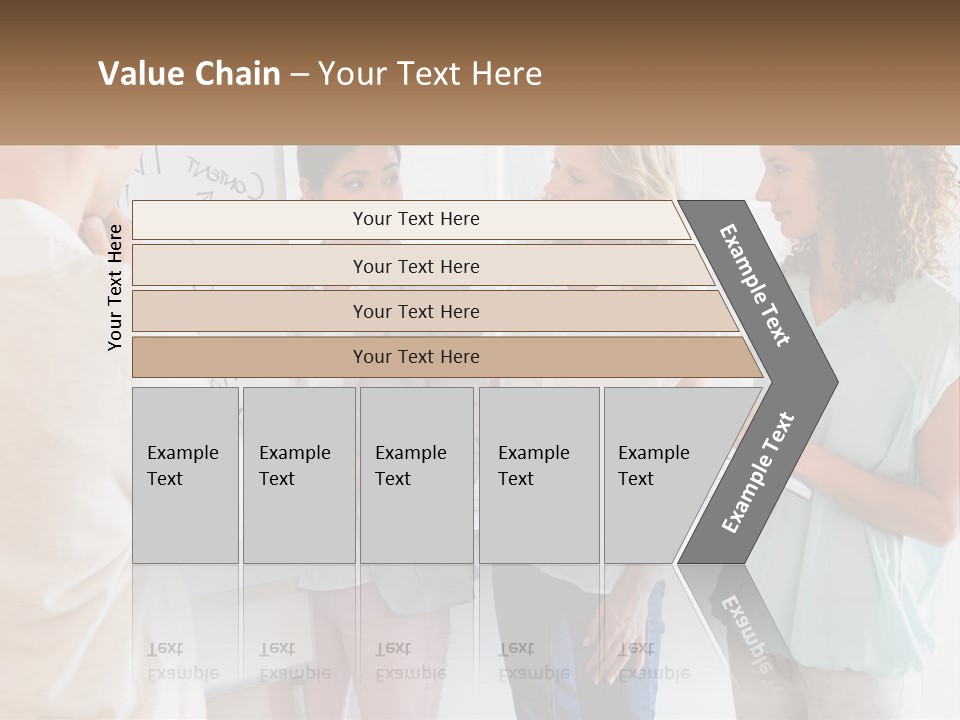Click the lower chevron 'Example Text' label
This screenshot has height=720, width=960.
[758, 472]
